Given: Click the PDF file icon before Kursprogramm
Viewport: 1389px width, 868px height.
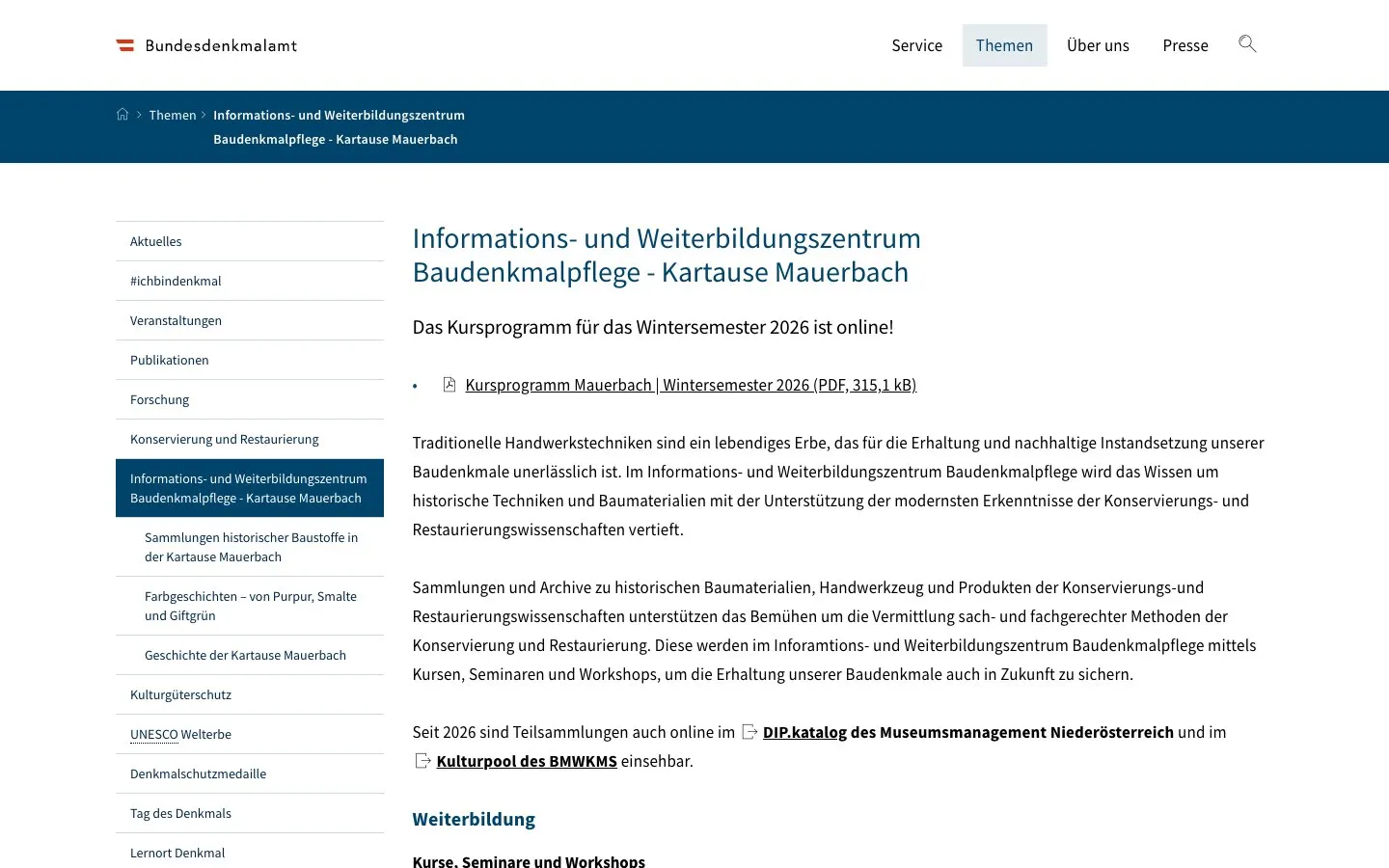Looking at the screenshot, I should (x=449, y=385).
